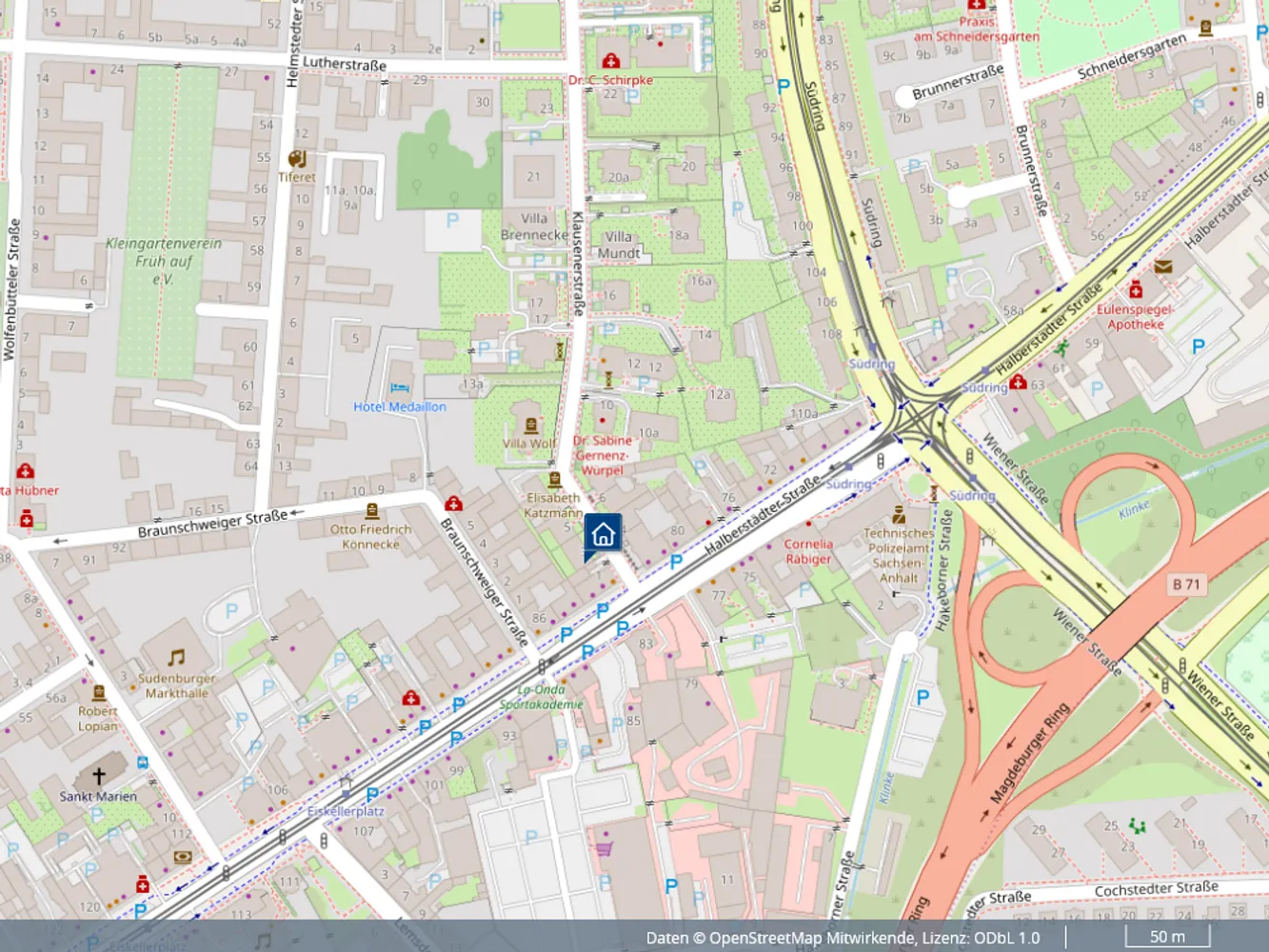
Task: Click the parking P right of Eulenspiegel Apotheke
Action: [1198, 347]
